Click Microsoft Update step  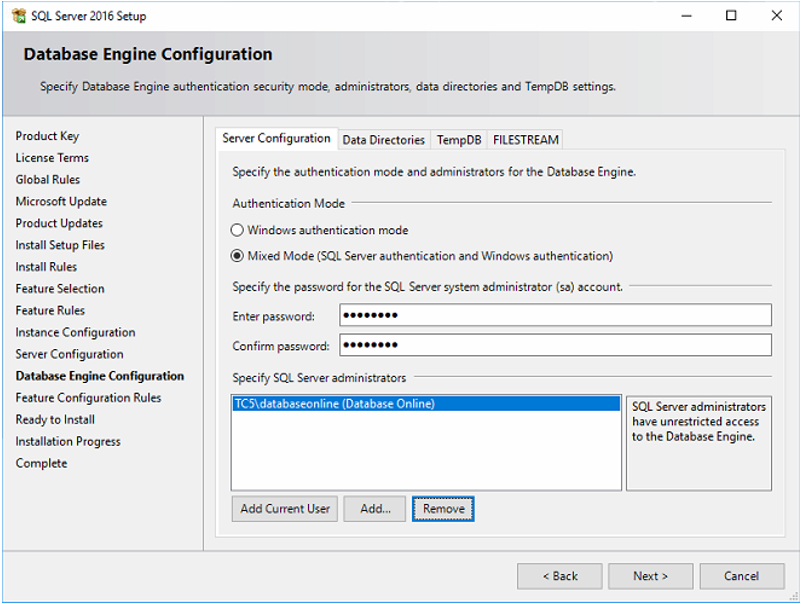point(61,202)
